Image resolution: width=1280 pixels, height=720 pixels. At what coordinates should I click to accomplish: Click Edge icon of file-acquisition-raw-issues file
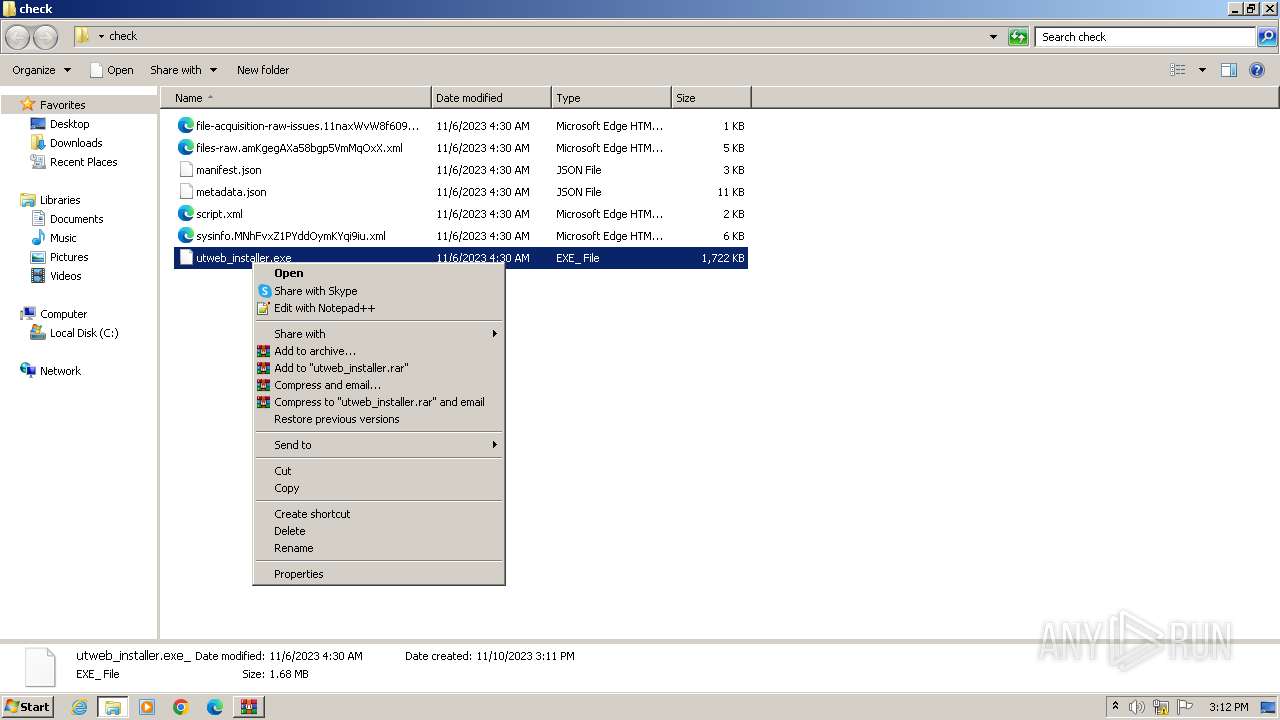[185, 125]
